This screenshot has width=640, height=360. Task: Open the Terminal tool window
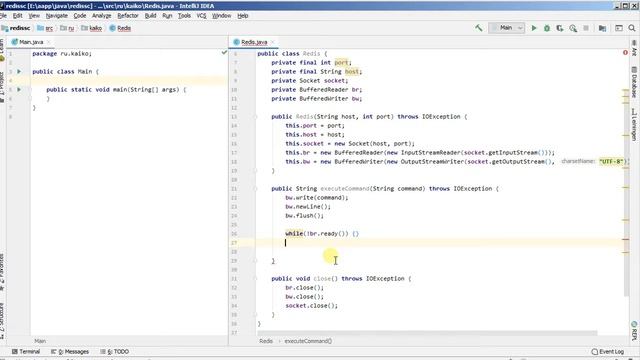click(x=26, y=351)
